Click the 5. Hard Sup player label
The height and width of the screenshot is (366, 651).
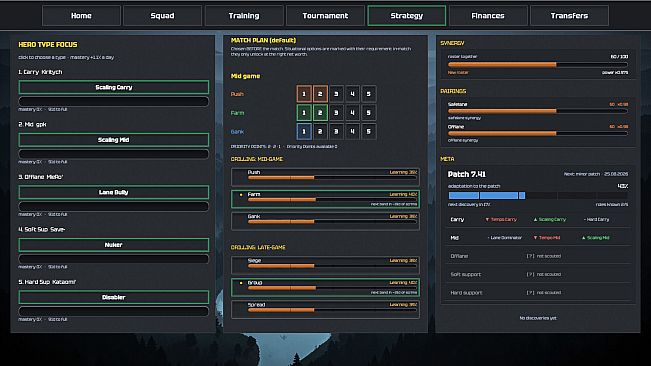[47, 282]
